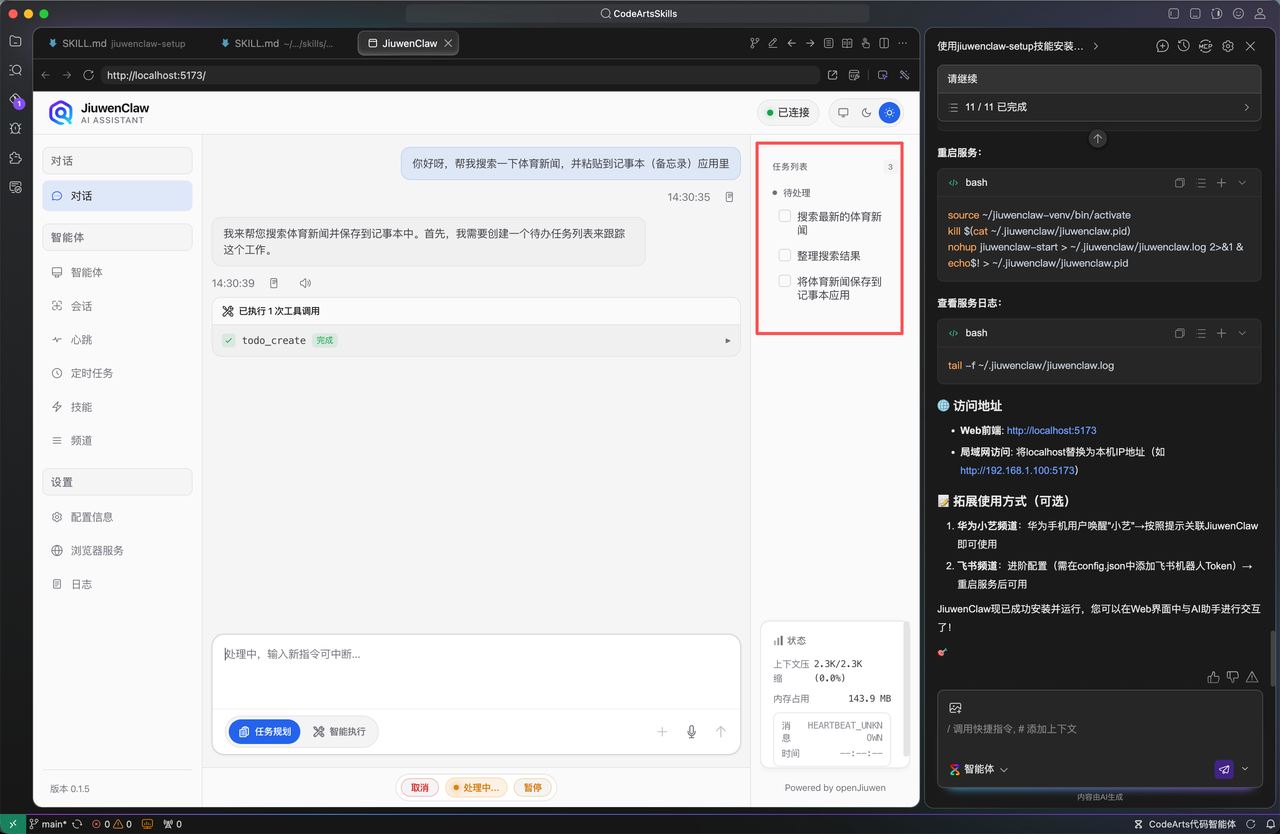Collapse the kill service bash code block
1280x834 pixels.
point(1242,183)
